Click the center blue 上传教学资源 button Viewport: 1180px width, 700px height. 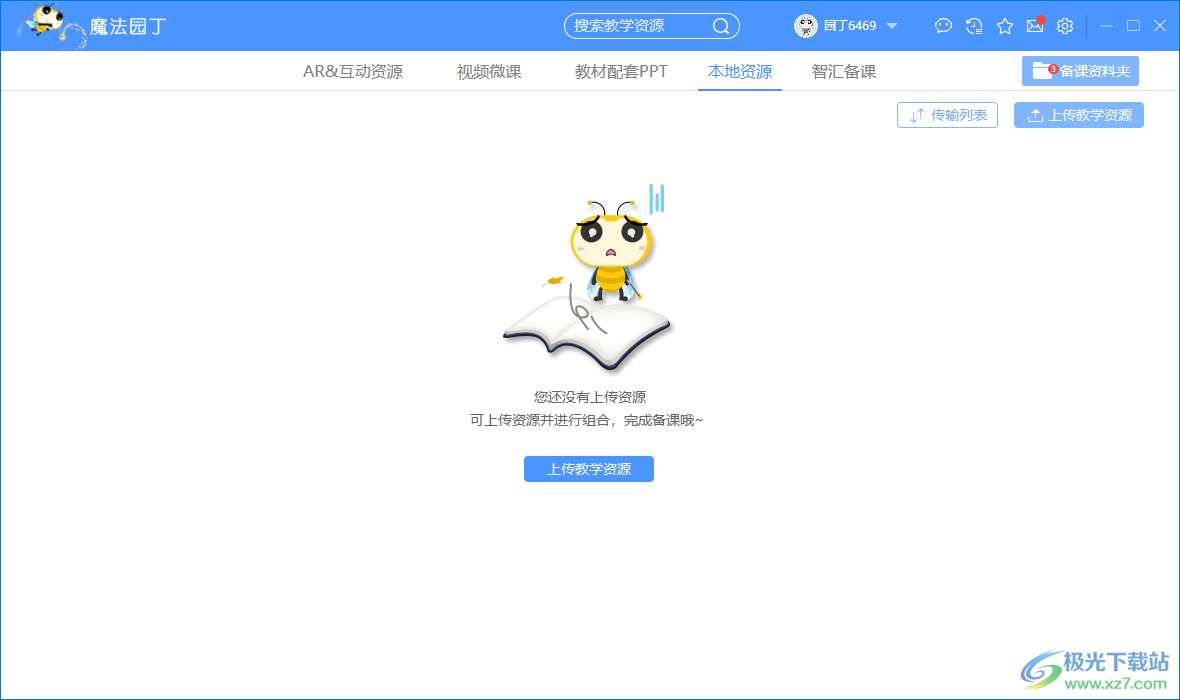[588, 468]
